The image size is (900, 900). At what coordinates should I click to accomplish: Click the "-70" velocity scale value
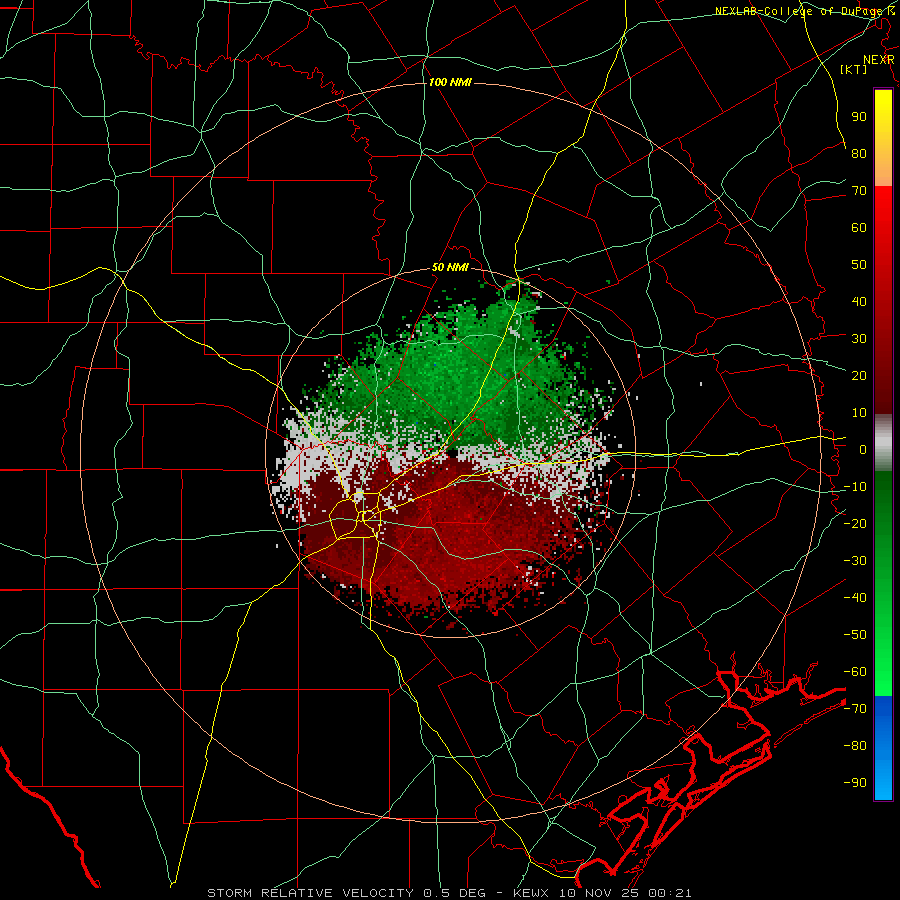[855, 709]
